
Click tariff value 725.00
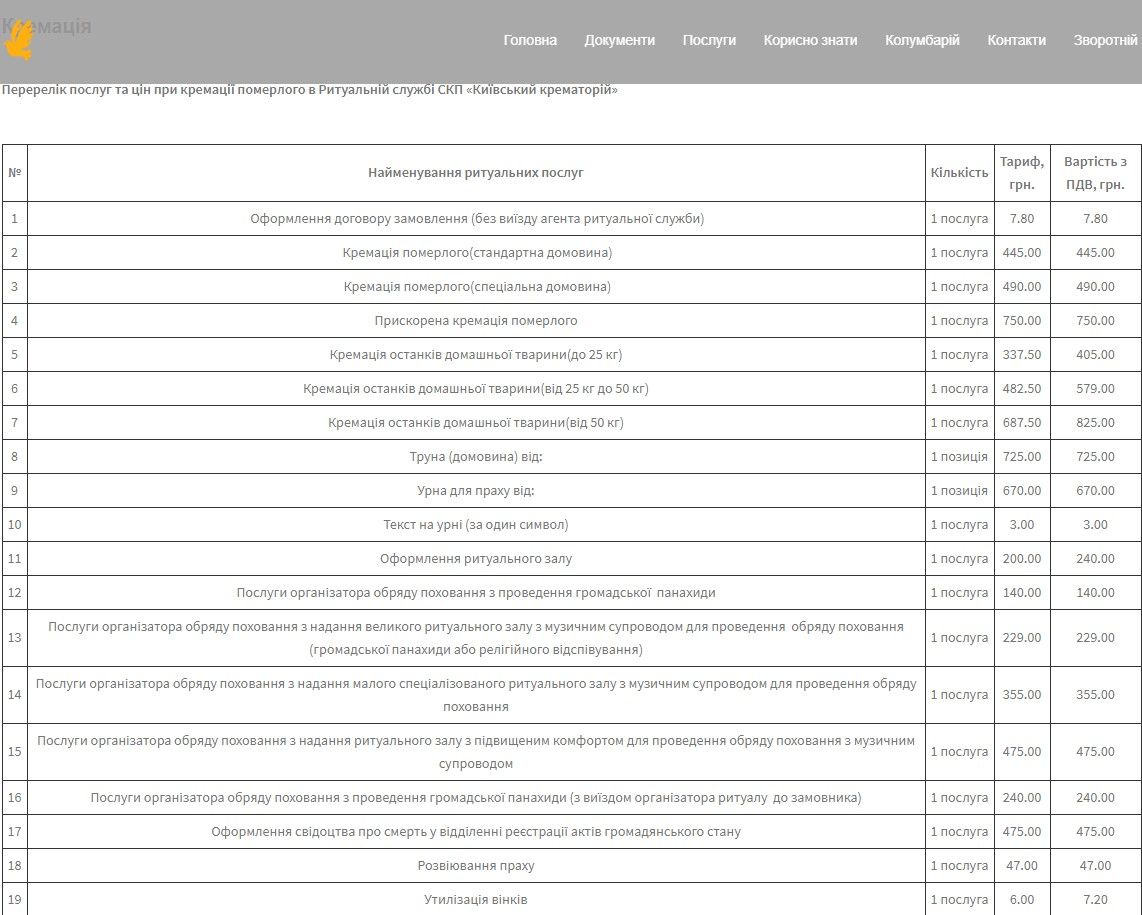pyautogui.click(x=1022, y=457)
